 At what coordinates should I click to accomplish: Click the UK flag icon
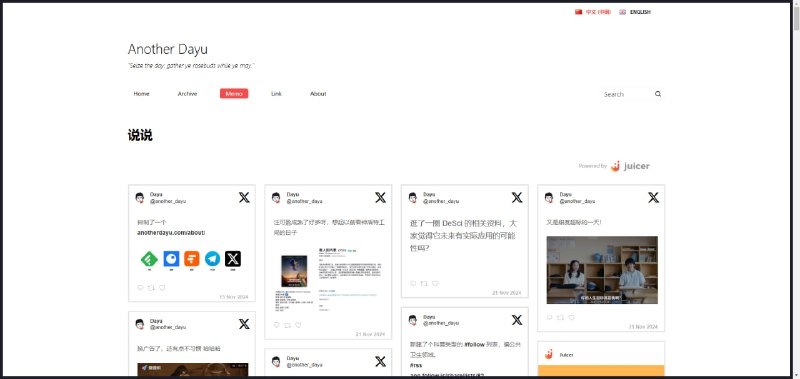click(x=622, y=12)
